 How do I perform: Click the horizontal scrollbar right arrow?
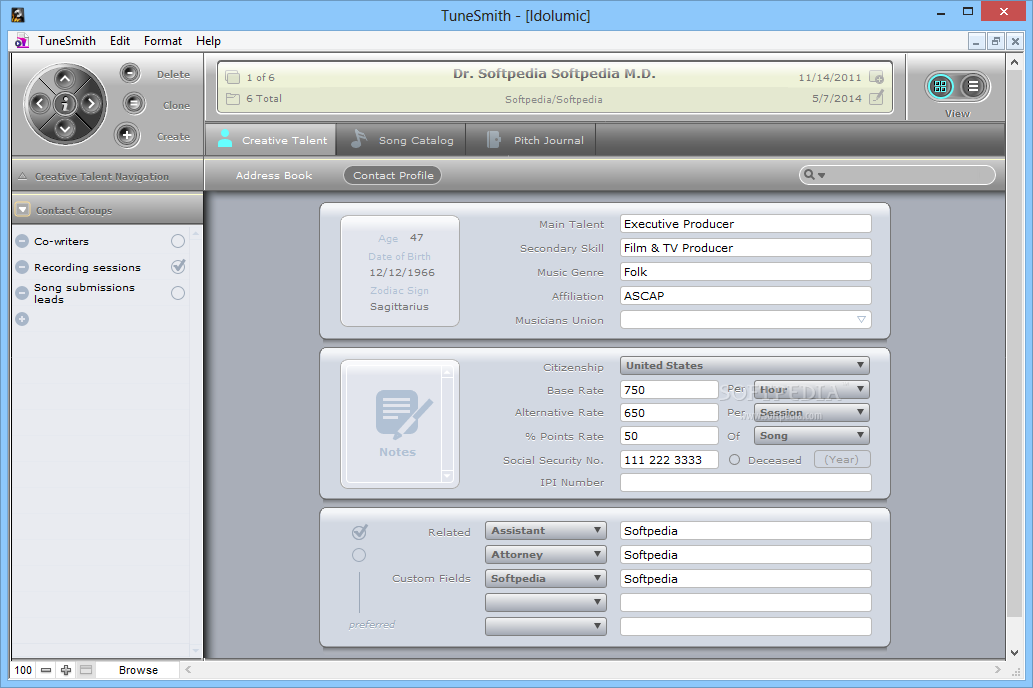[x=997, y=670]
